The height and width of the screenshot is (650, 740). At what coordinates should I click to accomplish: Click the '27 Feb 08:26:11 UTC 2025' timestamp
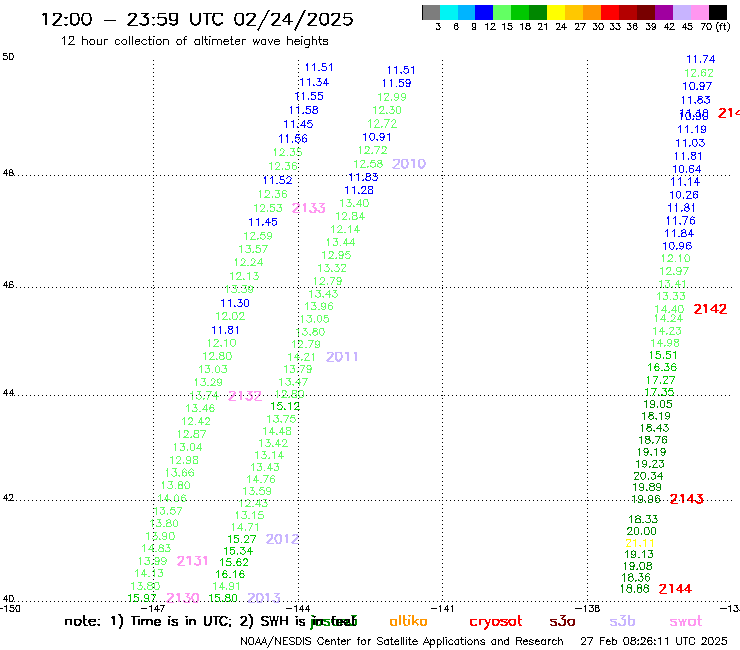[x=654, y=641]
